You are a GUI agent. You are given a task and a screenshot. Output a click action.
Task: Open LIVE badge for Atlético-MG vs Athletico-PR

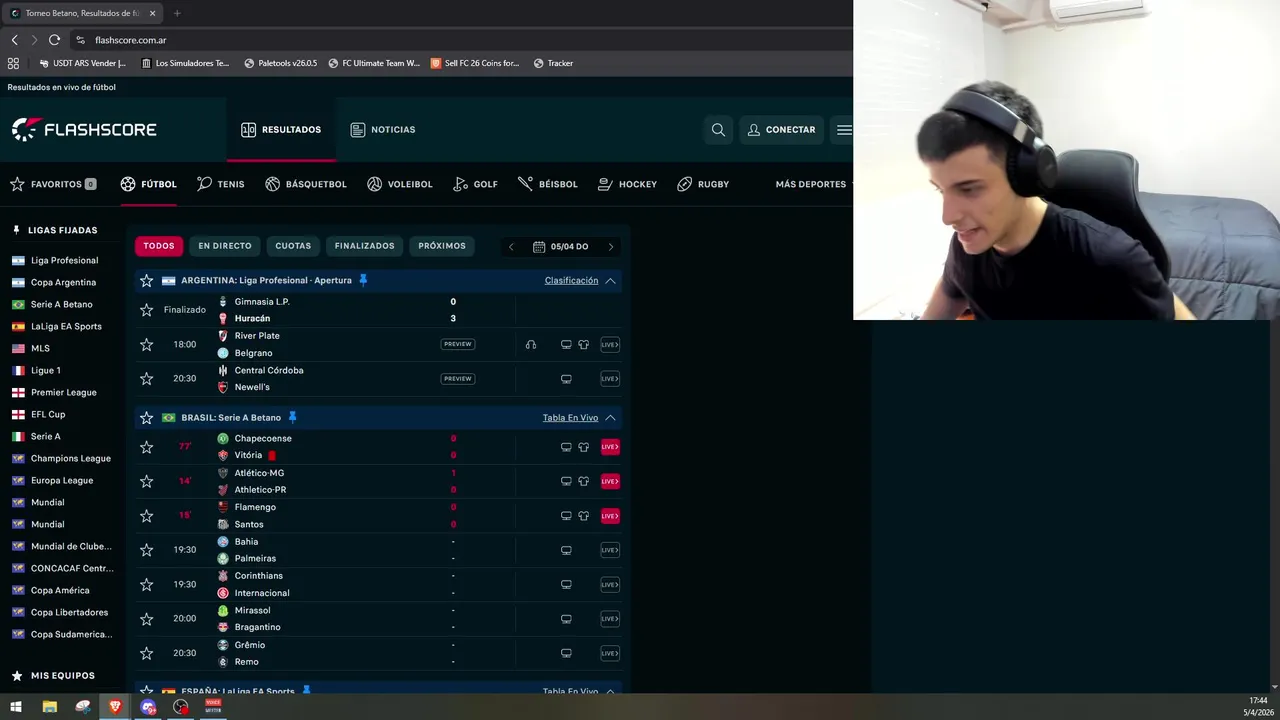[610, 481]
